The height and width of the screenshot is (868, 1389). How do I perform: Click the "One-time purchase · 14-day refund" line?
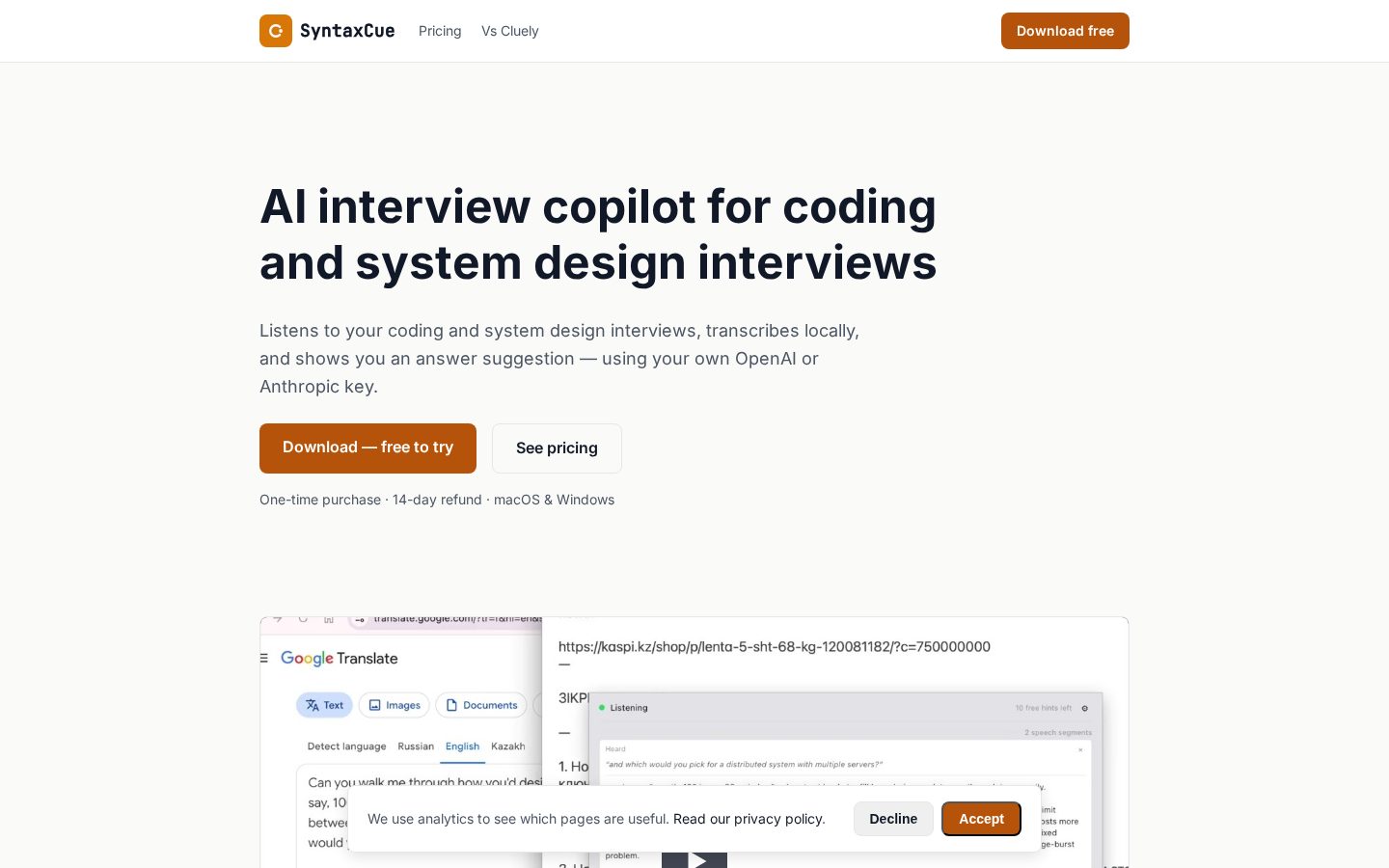point(437,500)
